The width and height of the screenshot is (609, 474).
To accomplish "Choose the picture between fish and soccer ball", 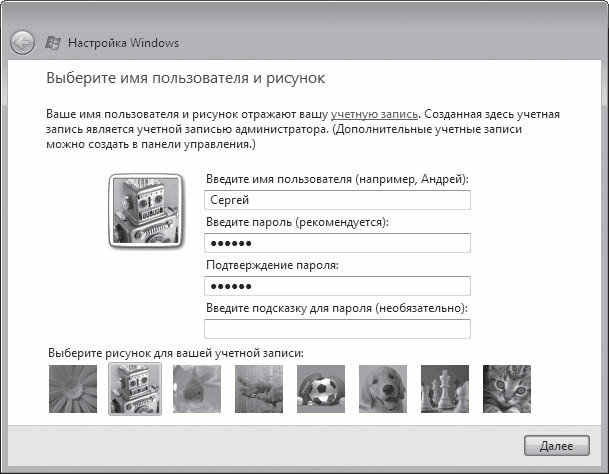I will click(259, 388).
